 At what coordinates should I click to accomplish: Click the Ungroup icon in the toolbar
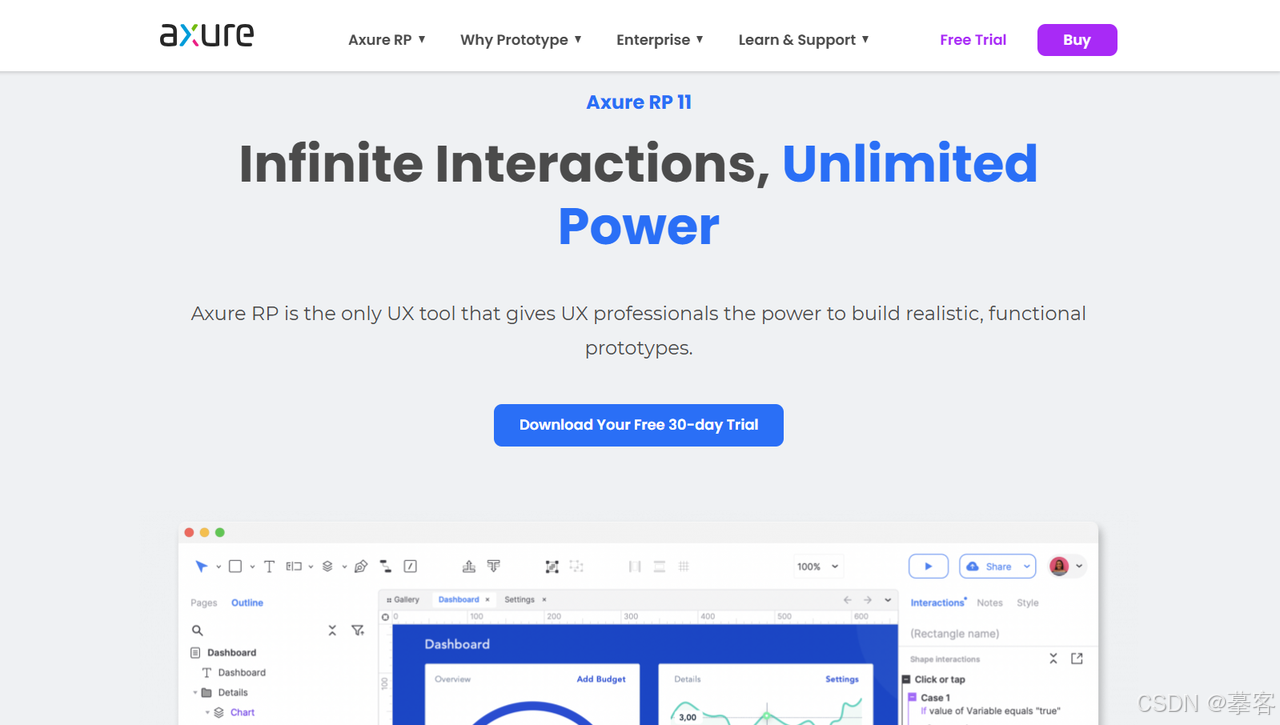coord(576,566)
